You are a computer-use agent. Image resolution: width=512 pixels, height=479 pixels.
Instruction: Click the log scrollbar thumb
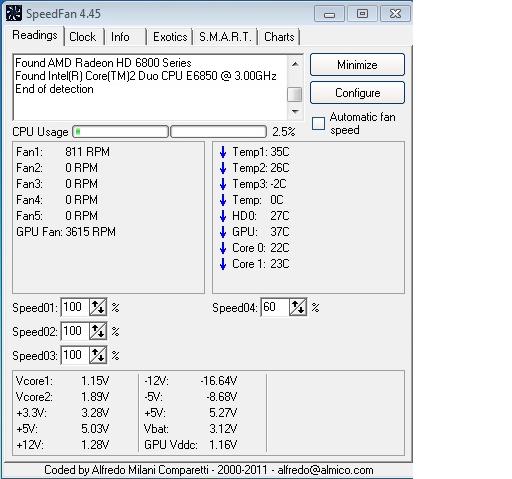coord(295,94)
